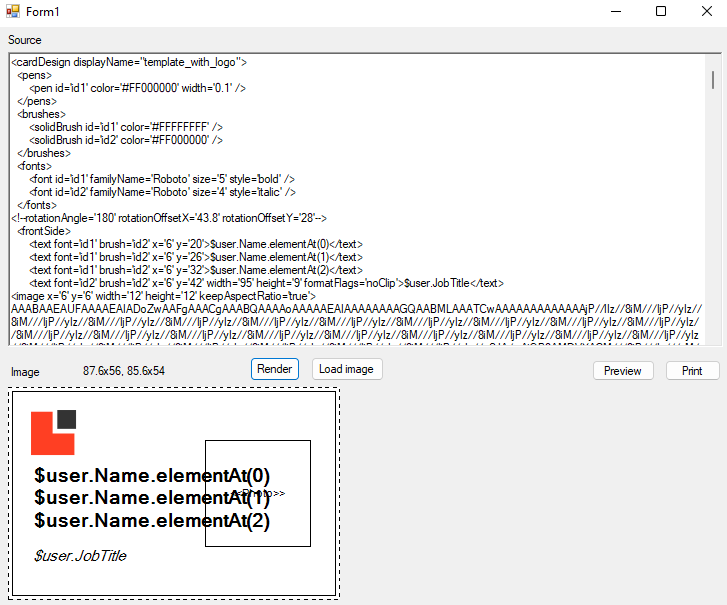Click $user.JobTitle text in card preview
Viewport: 727px width, 605px height.
80,555
